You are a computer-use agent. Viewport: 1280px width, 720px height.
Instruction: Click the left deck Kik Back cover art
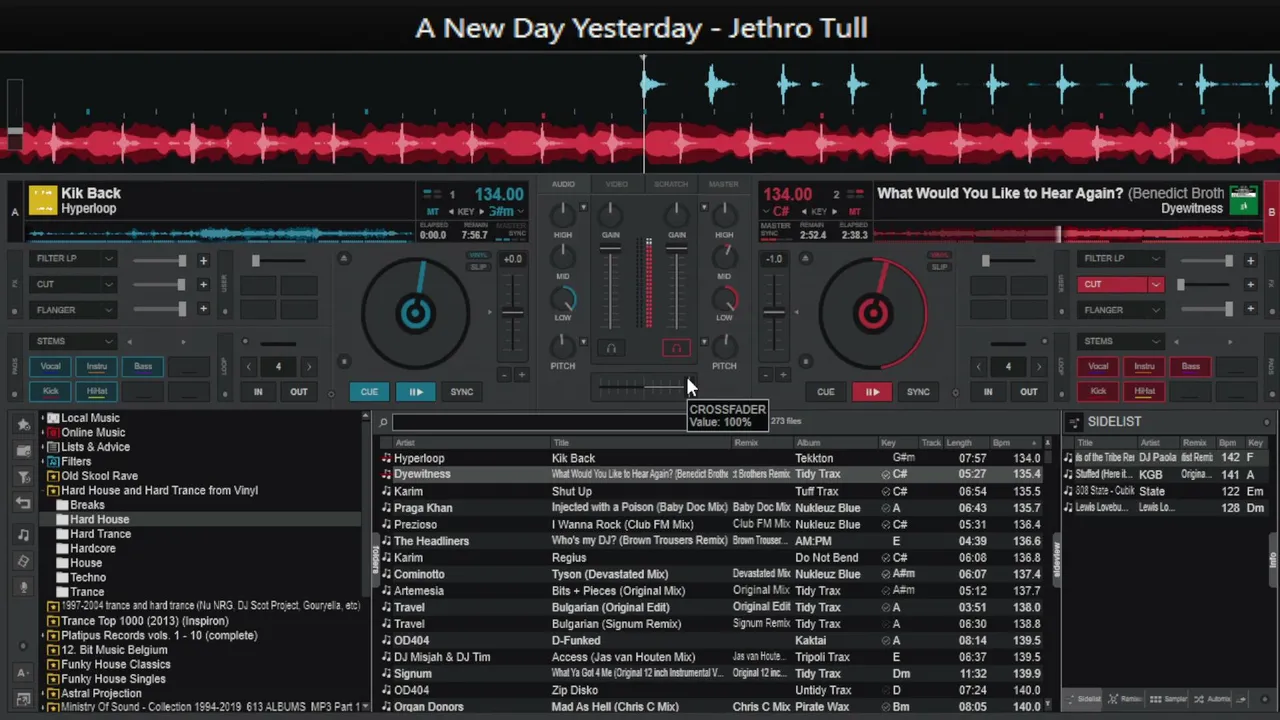click(43, 200)
